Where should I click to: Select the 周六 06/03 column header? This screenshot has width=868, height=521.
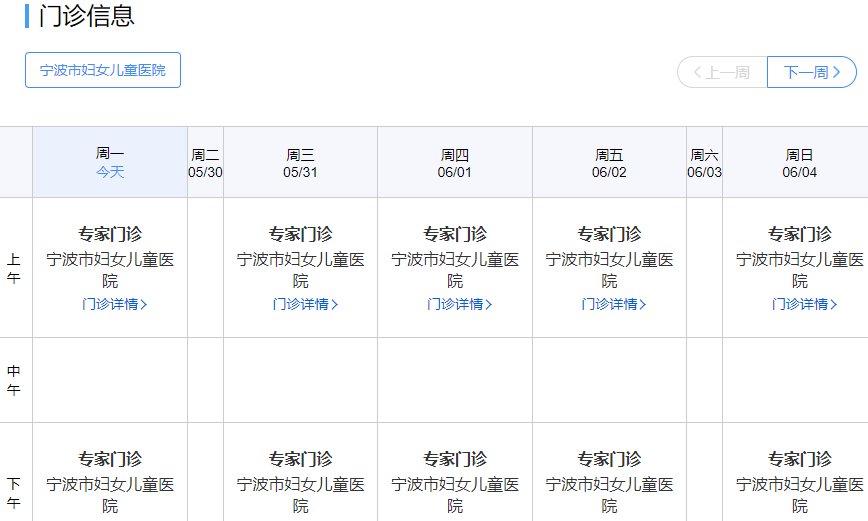(704, 162)
